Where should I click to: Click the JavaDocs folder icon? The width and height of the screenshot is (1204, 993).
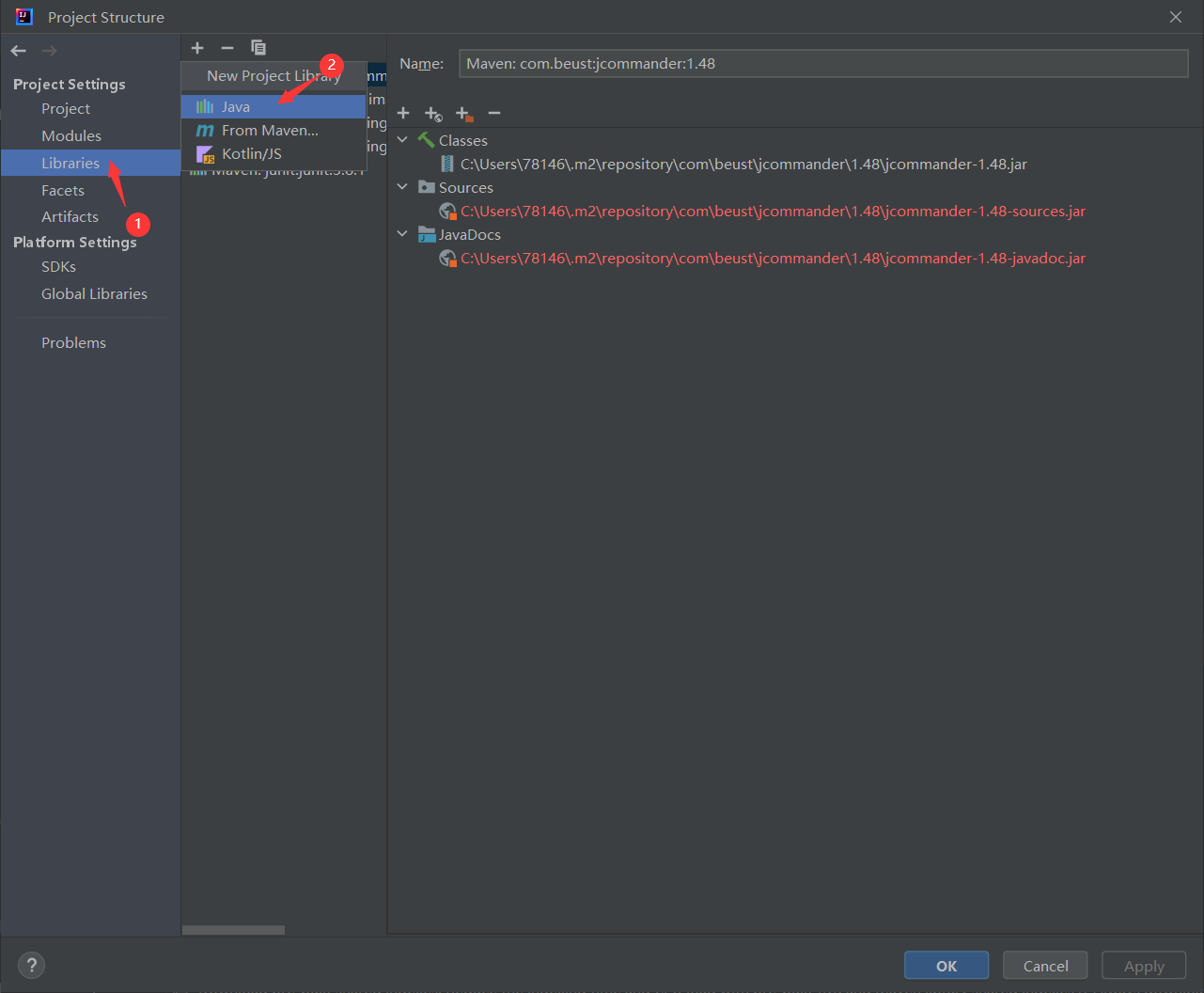tap(427, 234)
